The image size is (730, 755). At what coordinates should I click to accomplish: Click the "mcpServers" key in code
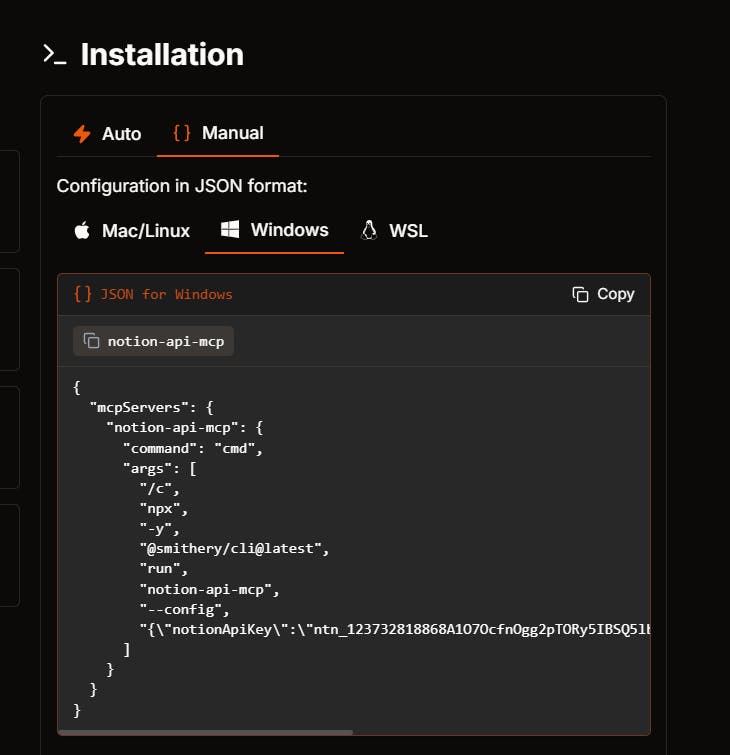(x=140, y=407)
